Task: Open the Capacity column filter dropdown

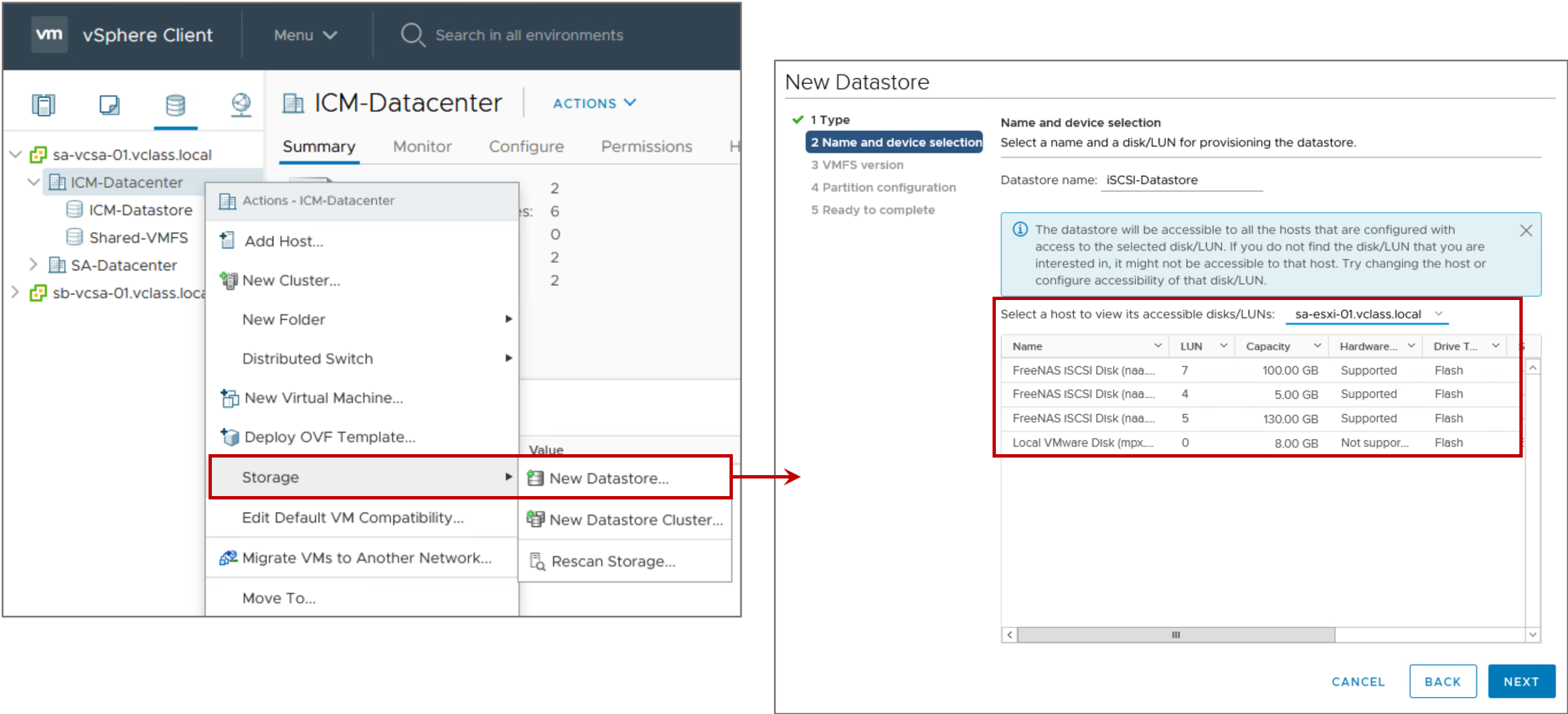Action: 1317,345
